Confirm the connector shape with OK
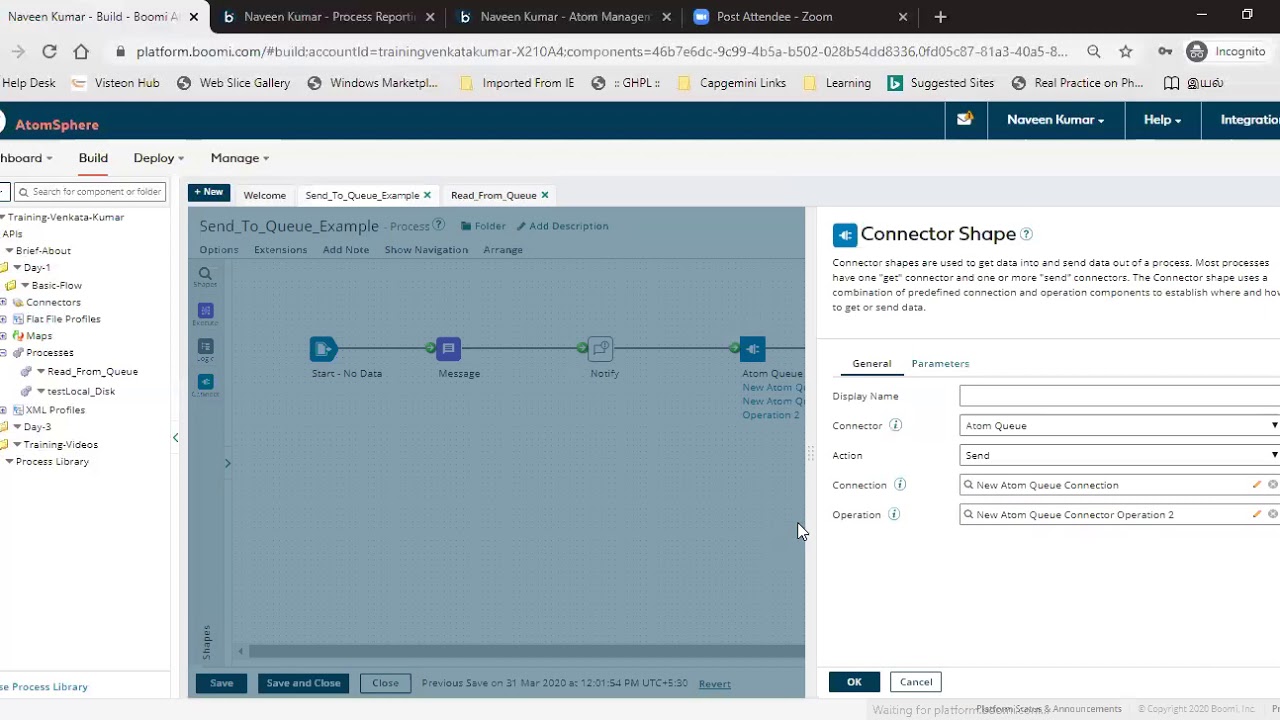 (x=854, y=682)
